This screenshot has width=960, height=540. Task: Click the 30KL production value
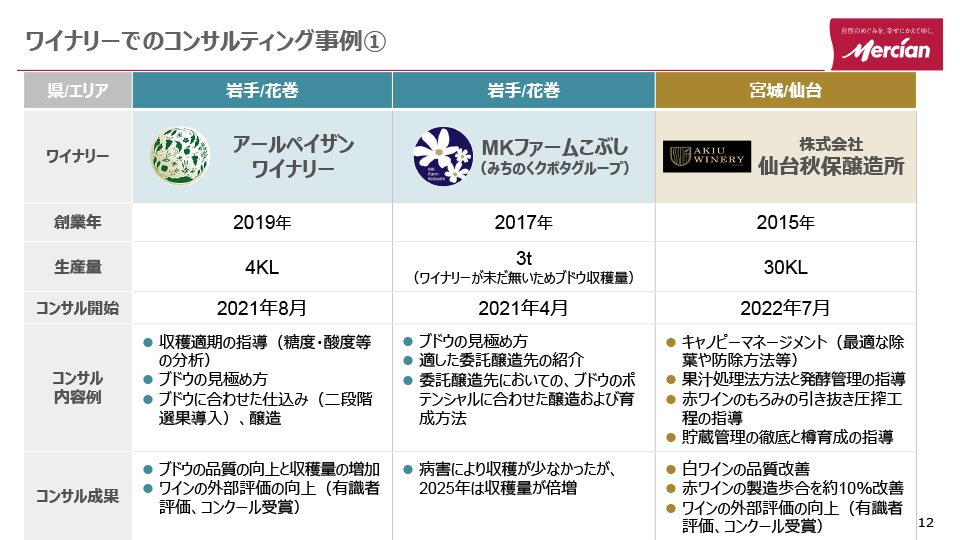click(786, 268)
